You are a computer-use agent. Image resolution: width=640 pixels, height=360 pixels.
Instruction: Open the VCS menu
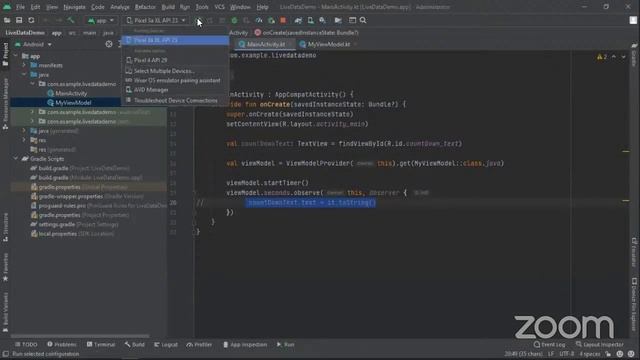point(220,7)
